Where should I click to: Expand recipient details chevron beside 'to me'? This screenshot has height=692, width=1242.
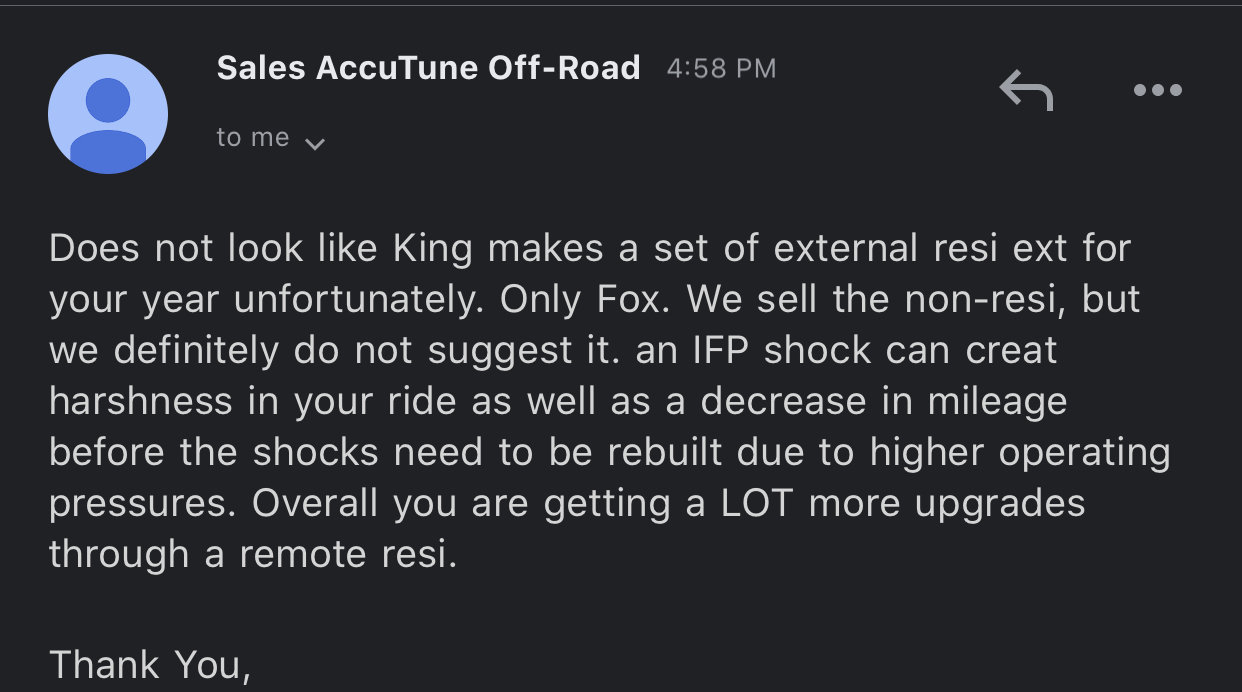(314, 144)
